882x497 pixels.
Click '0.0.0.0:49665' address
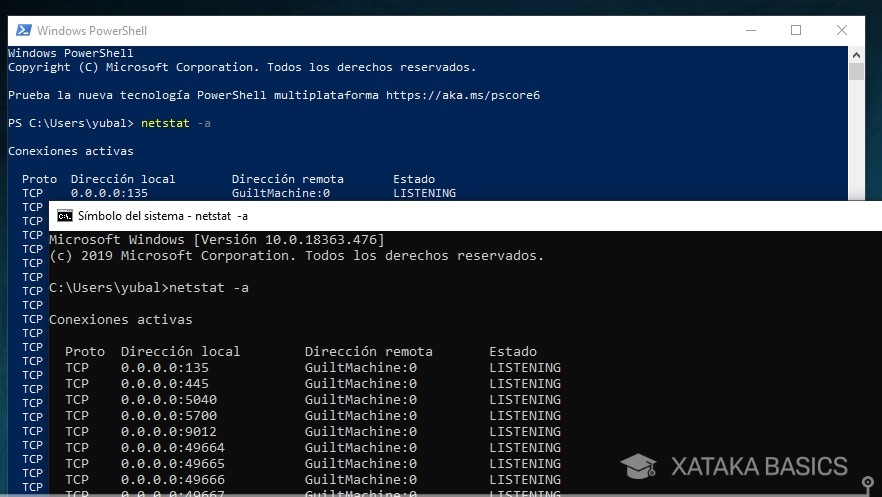(173, 464)
